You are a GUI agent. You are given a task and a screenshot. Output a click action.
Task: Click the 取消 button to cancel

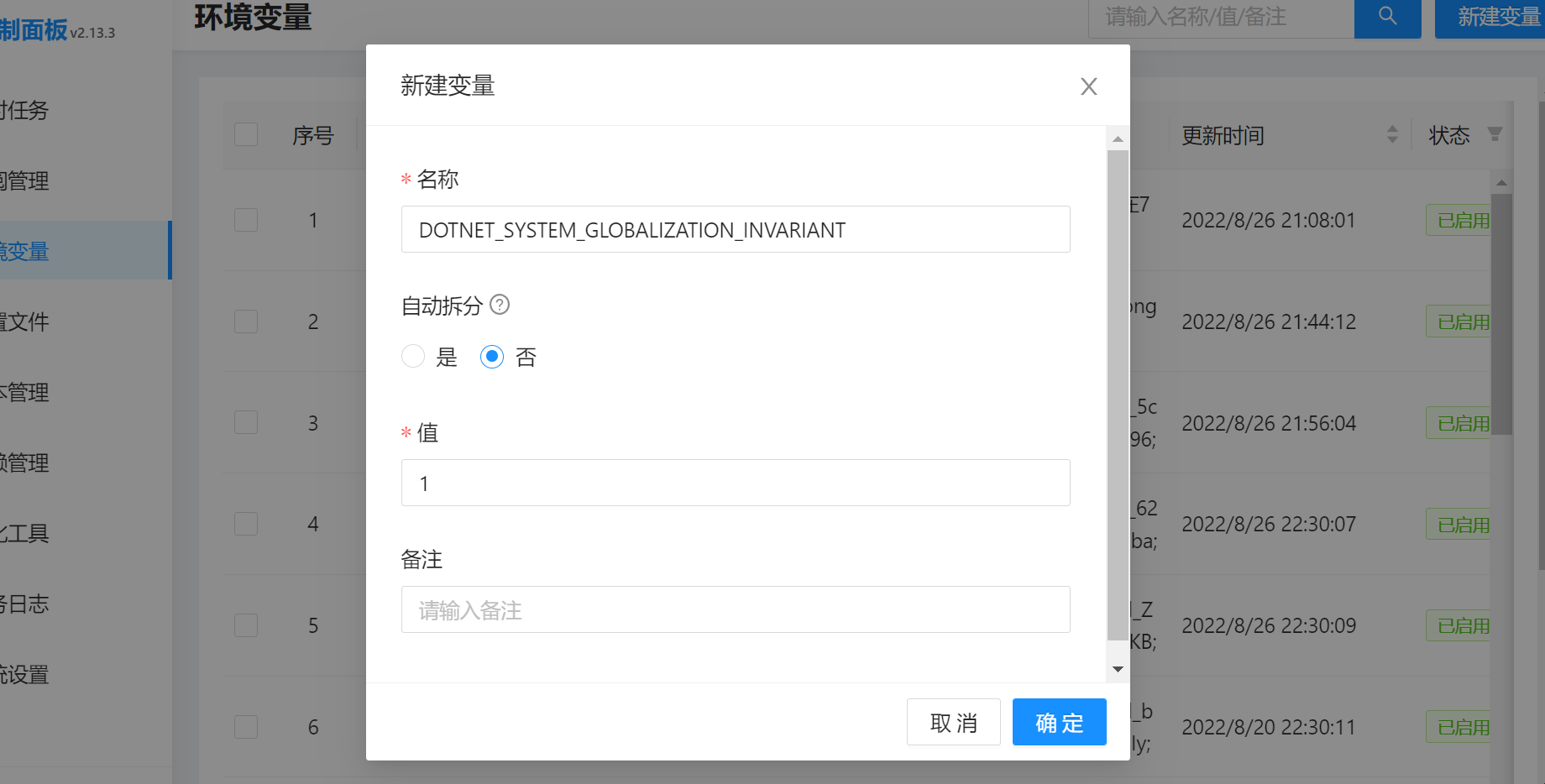pos(954,722)
